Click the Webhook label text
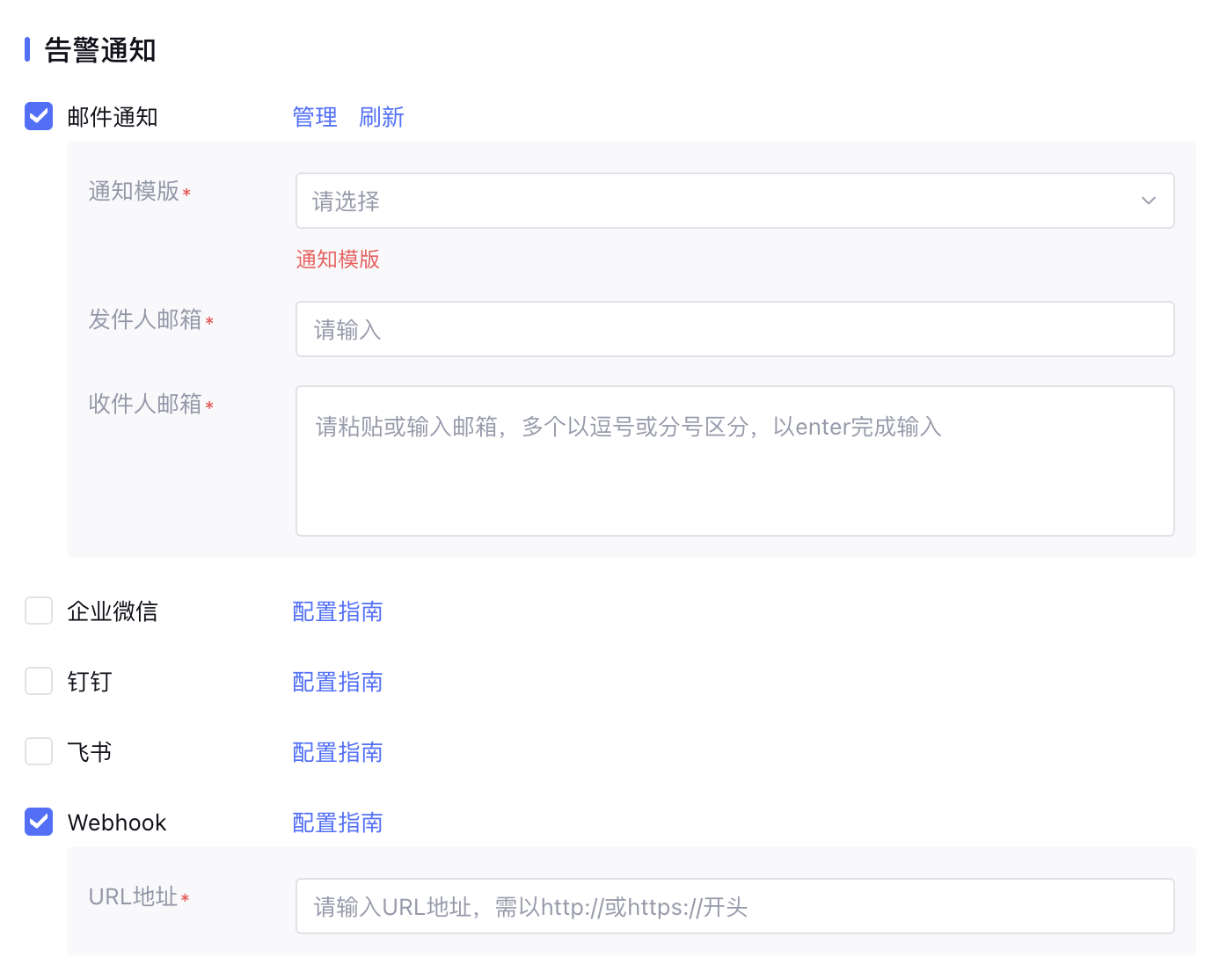 pyautogui.click(x=117, y=823)
